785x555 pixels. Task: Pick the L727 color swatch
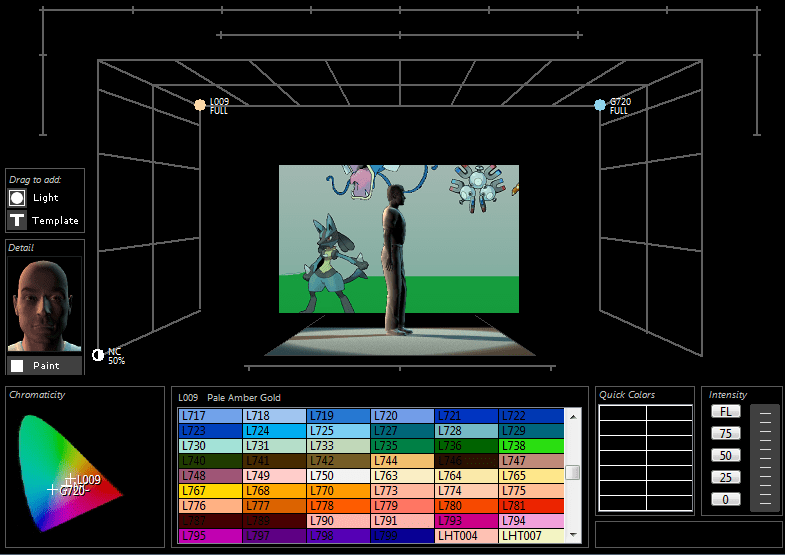coord(403,430)
